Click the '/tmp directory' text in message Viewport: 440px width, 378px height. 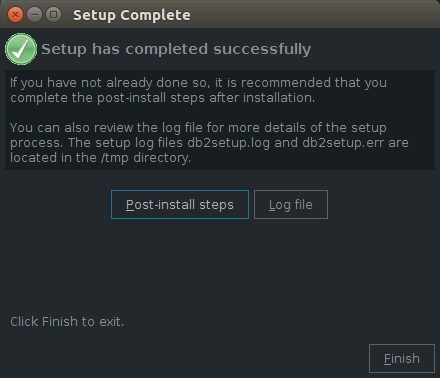[x=146, y=158]
